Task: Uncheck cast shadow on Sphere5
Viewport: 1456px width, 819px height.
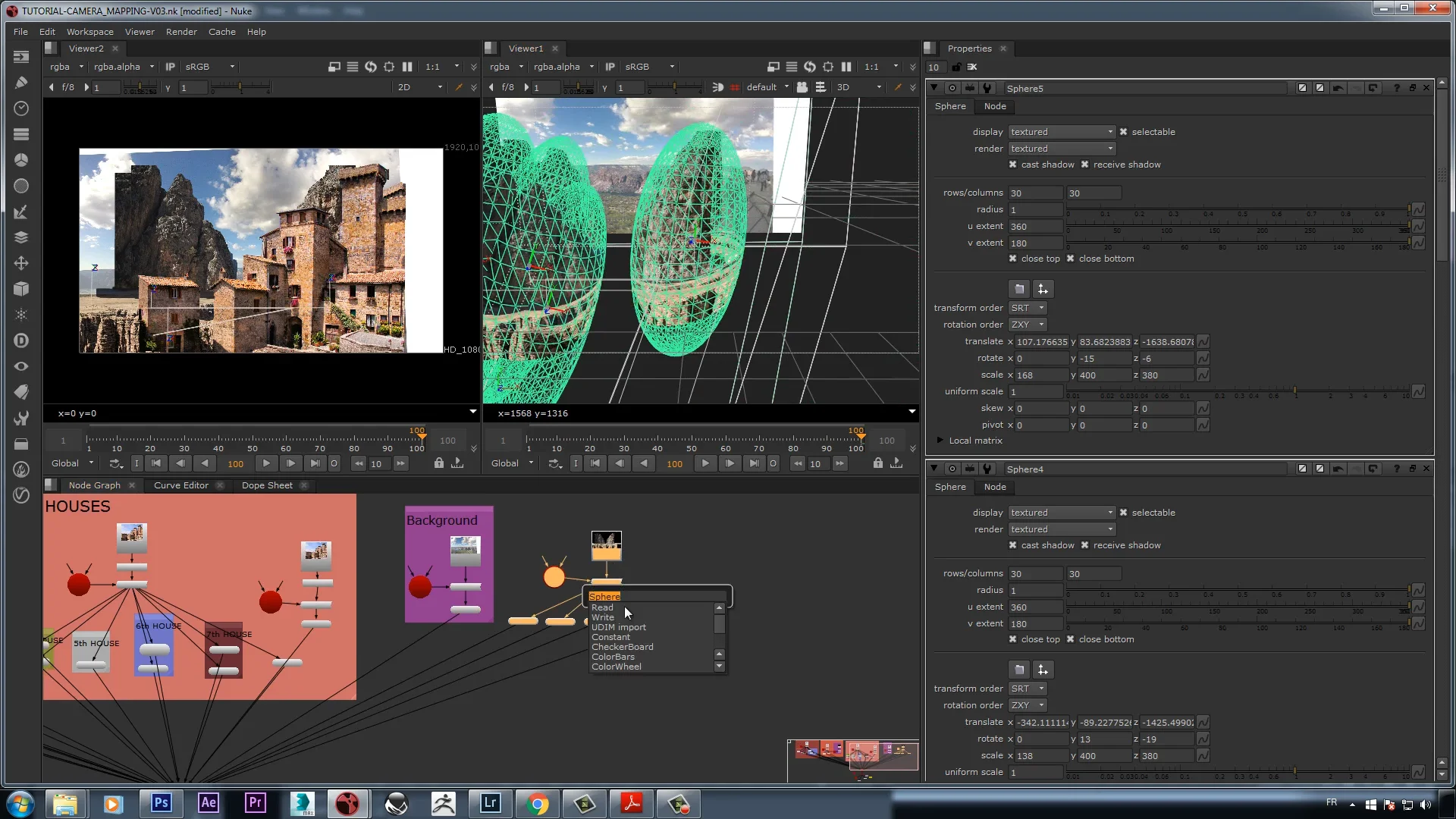Action: click(1013, 164)
